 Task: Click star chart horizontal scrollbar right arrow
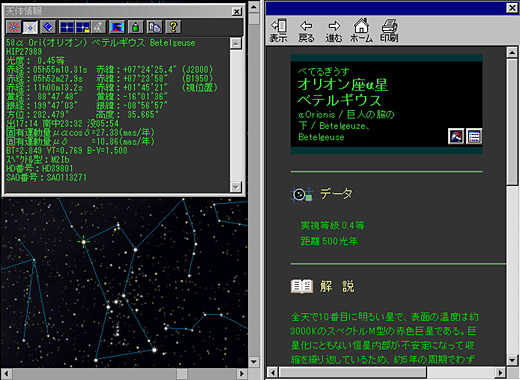tap(242, 374)
